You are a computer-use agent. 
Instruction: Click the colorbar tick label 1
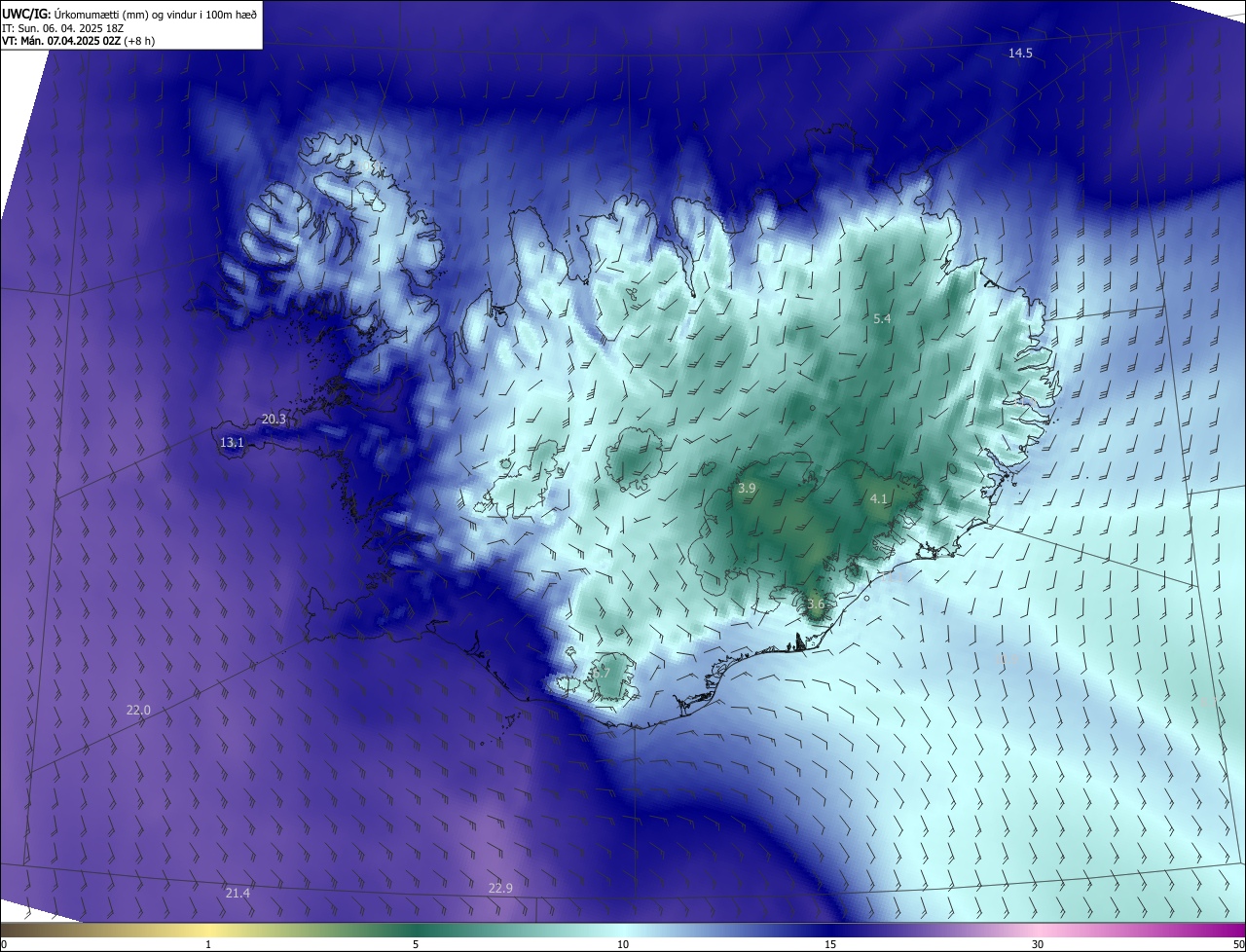208,944
